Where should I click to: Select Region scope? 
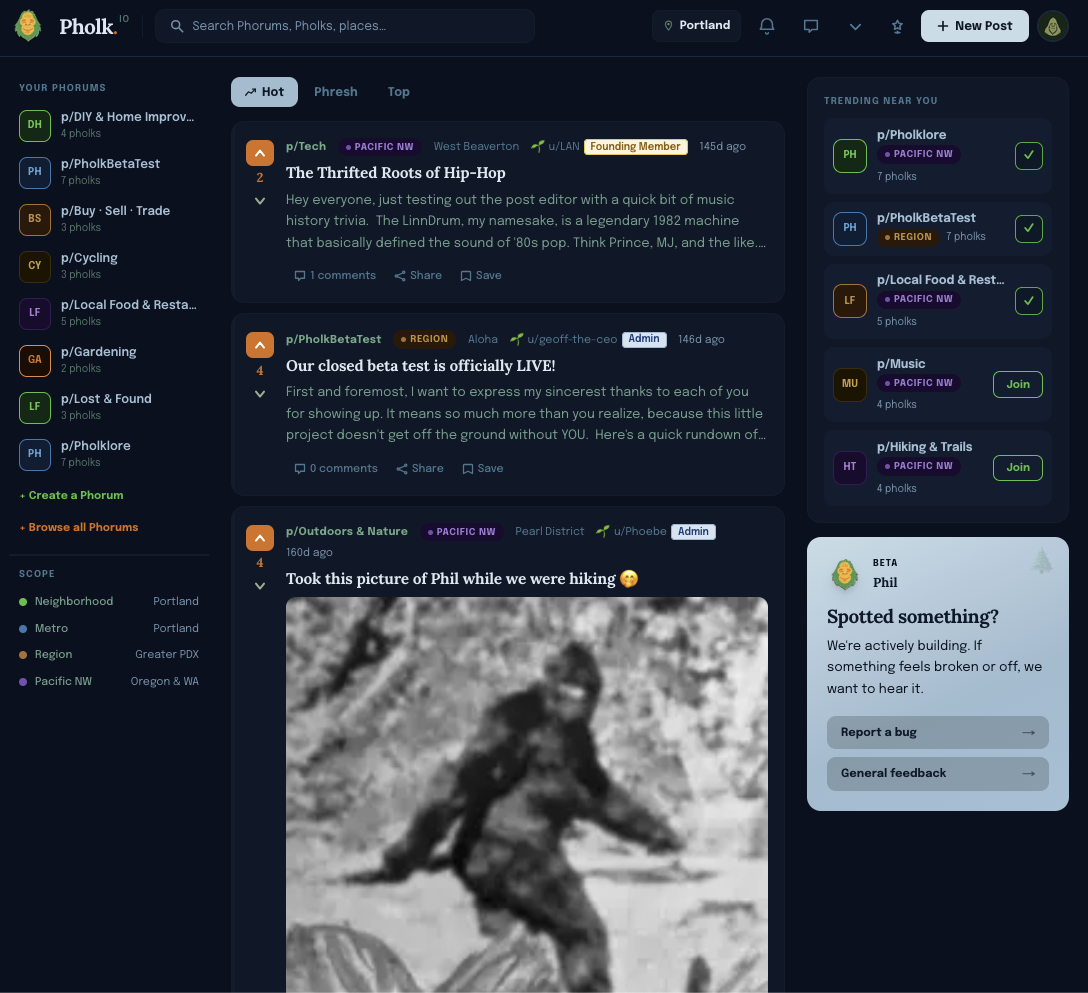click(x=109, y=654)
